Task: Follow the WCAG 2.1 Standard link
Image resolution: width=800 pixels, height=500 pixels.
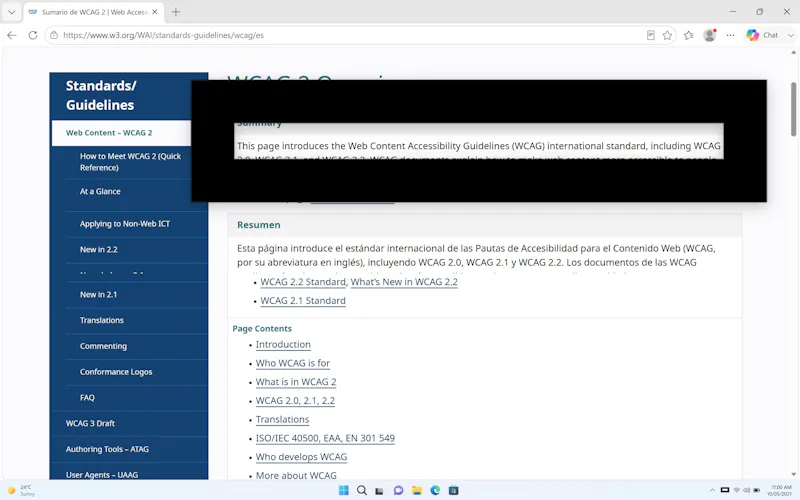Action: (x=303, y=301)
